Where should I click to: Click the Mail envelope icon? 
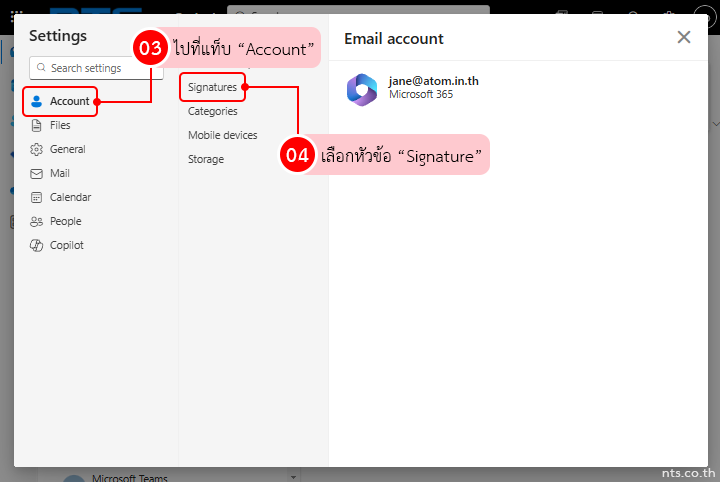coord(36,174)
